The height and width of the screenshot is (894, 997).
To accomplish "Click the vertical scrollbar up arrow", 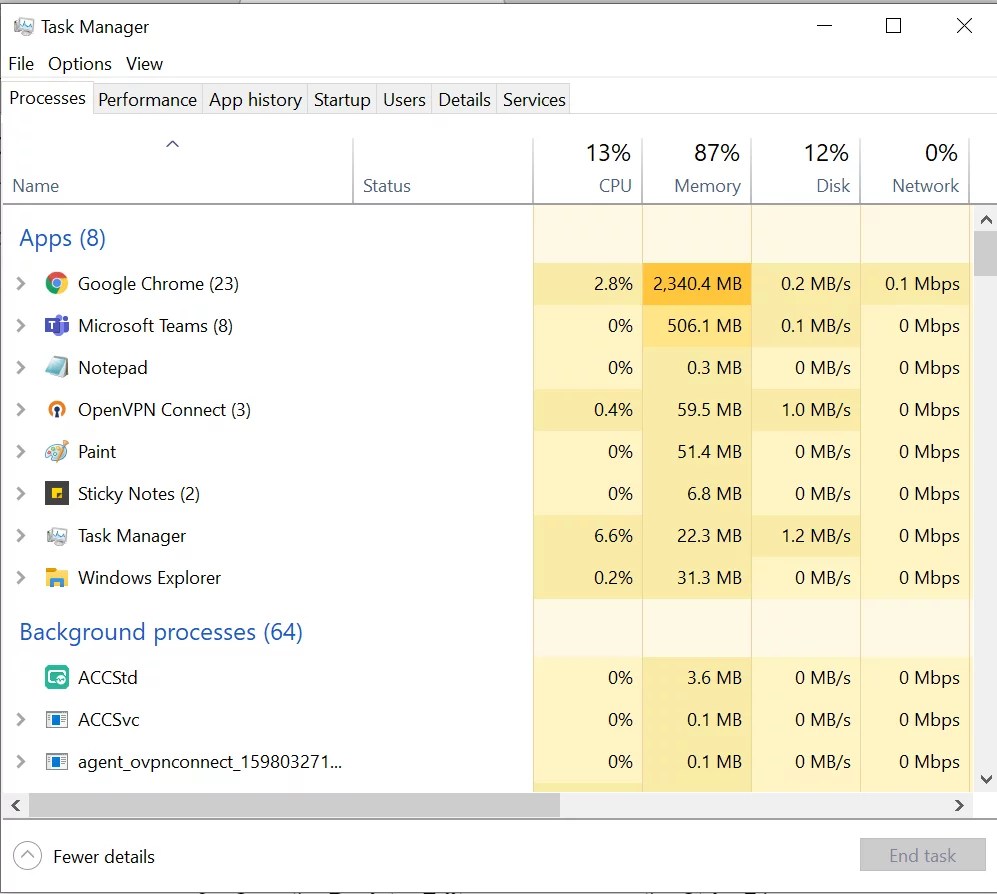I will coord(986,220).
